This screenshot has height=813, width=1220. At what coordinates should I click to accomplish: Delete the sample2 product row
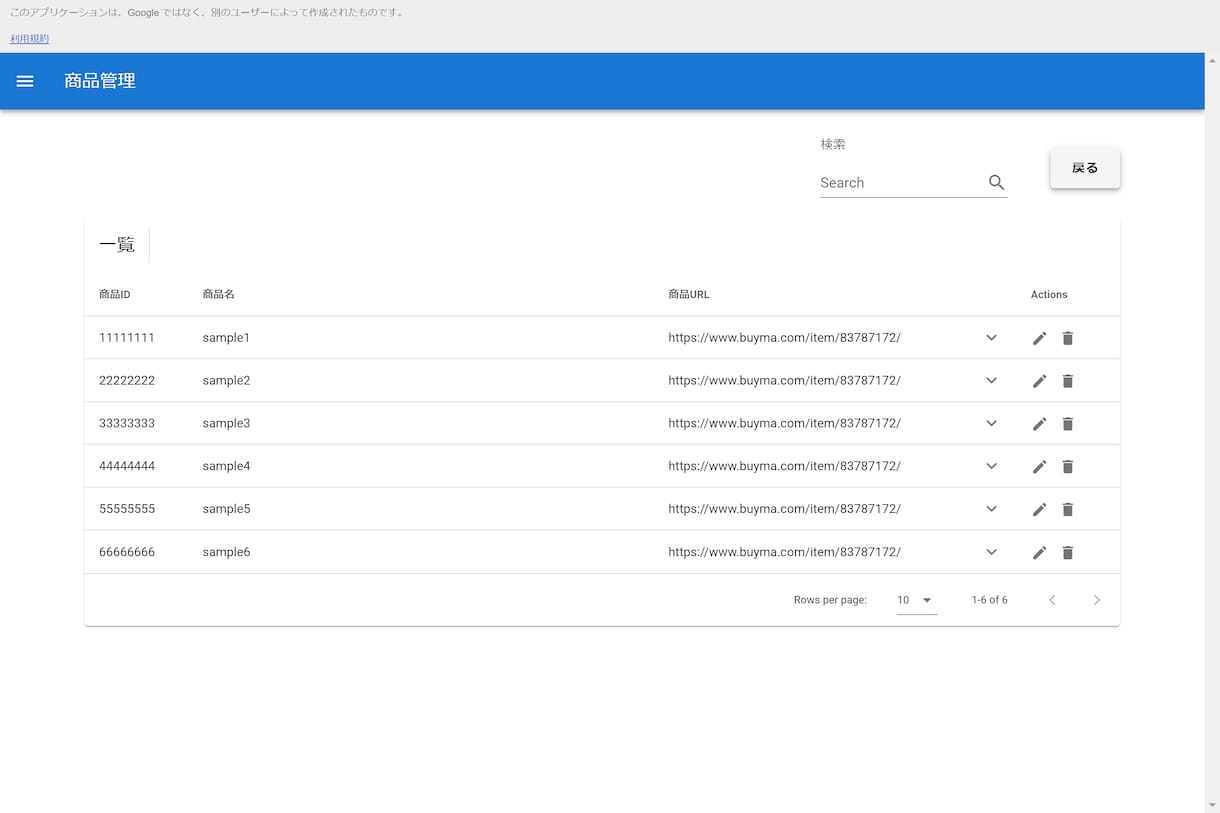(1067, 381)
